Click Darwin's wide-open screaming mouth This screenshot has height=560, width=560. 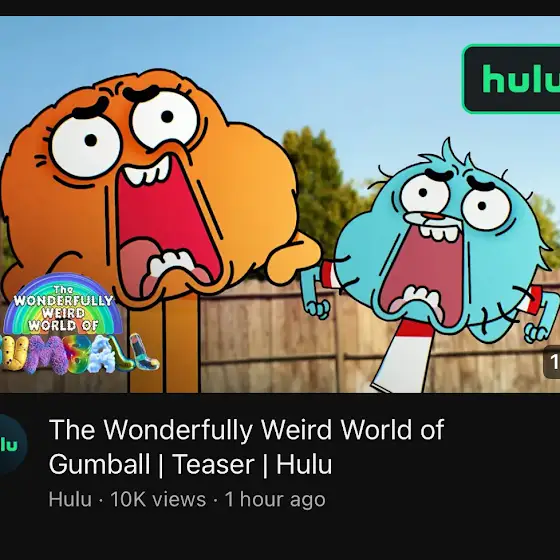(166, 223)
